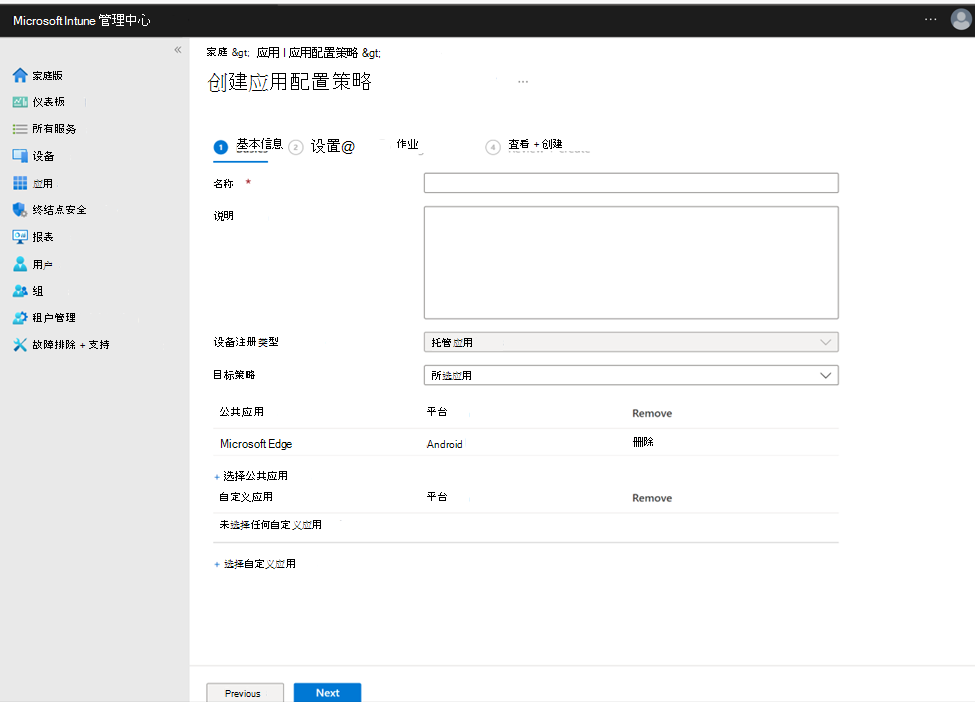Open the 家庭版 home icon in sidebar
975x702 pixels.
(x=20, y=75)
